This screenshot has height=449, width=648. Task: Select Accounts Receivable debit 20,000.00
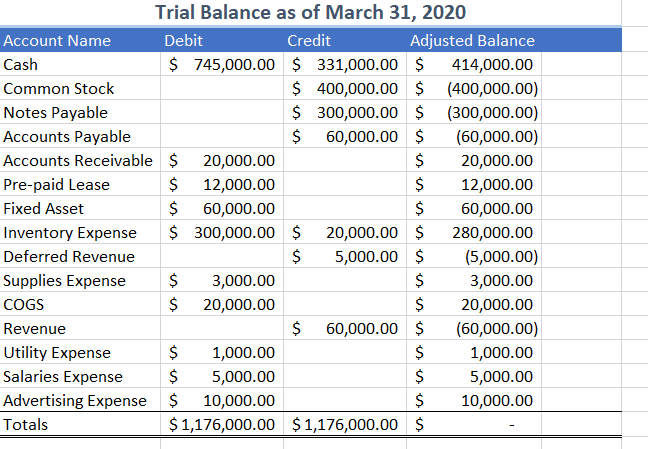pyautogui.click(x=222, y=160)
